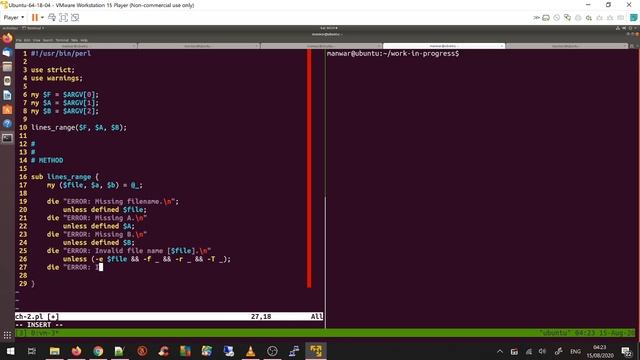Open Files manager from the Ubuntu dock
Image resolution: width=640 pixels, height=360 pixels.
click(x=7, y=67)
